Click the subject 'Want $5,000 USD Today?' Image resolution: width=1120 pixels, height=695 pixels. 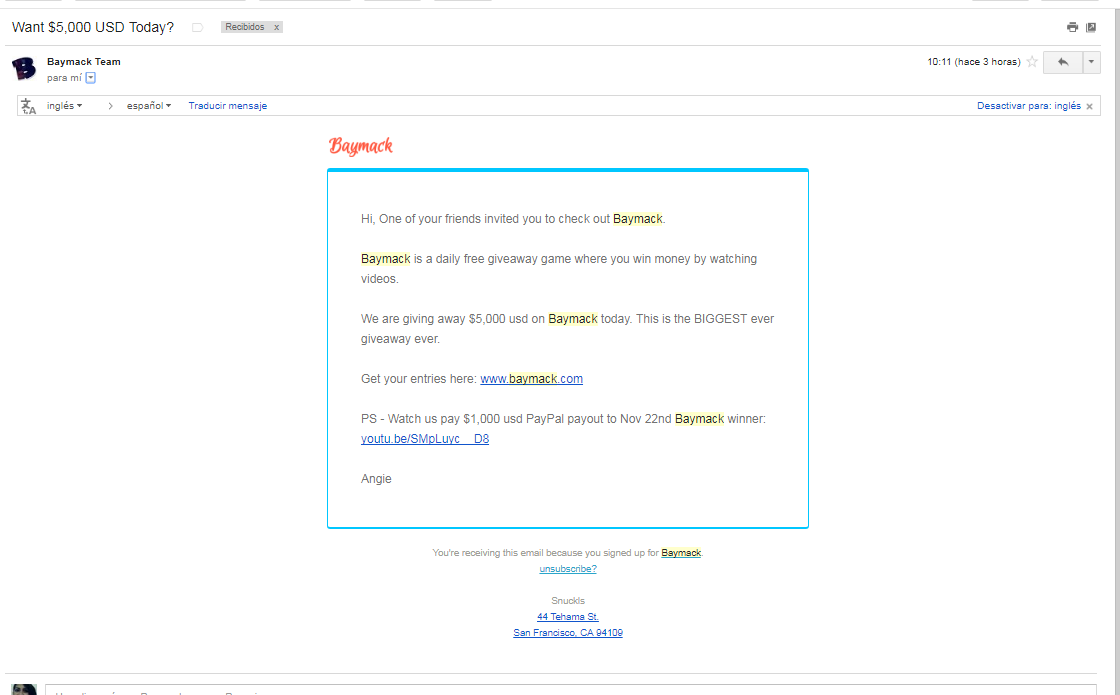(x=93, y=27)
